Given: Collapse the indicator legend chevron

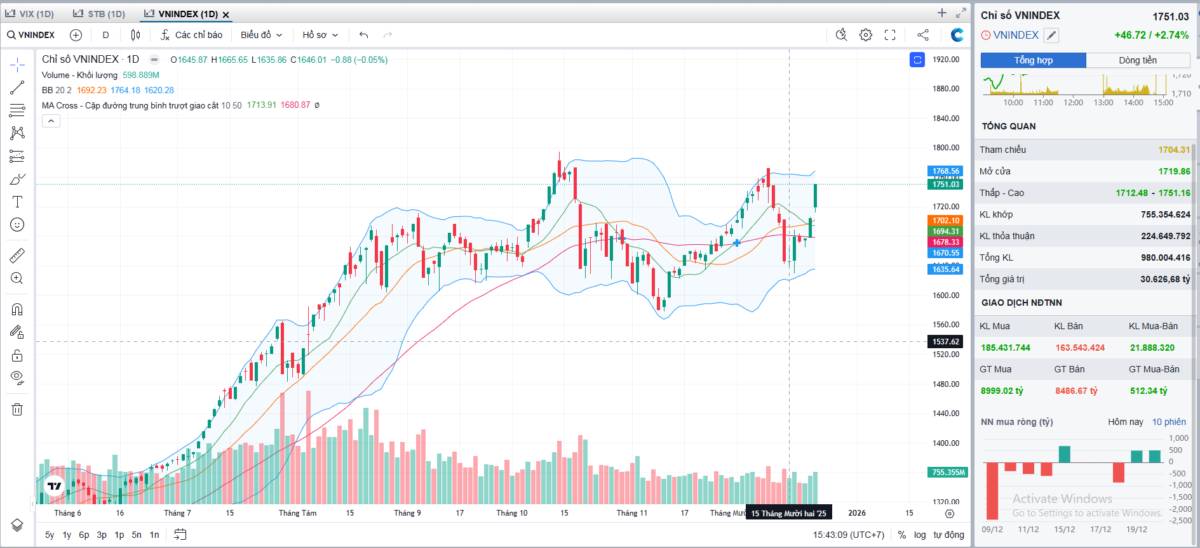Looking at the screenshot, I should coord(51,121).
